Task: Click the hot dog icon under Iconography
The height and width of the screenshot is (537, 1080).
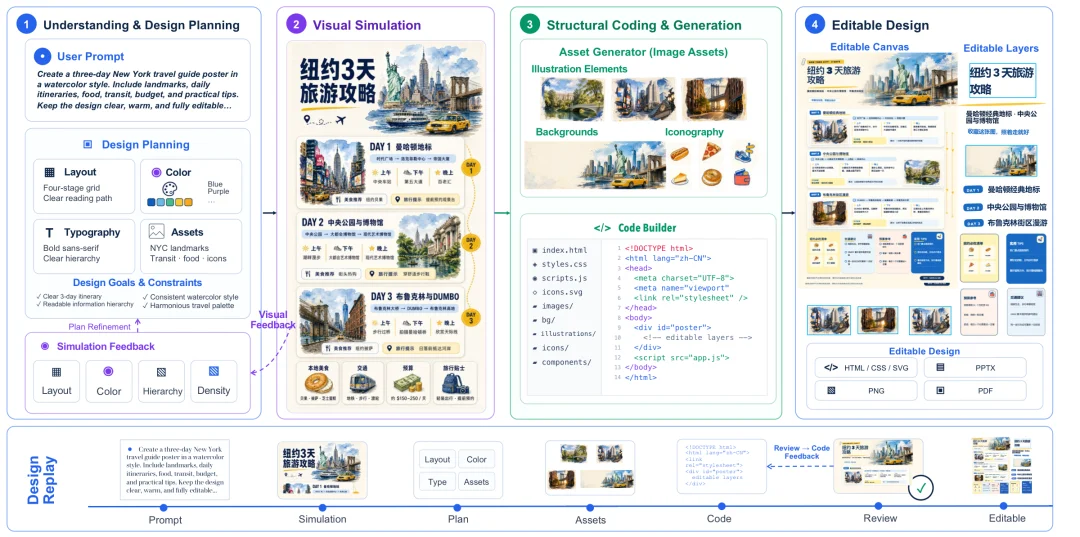Action: tap(680, 153)
